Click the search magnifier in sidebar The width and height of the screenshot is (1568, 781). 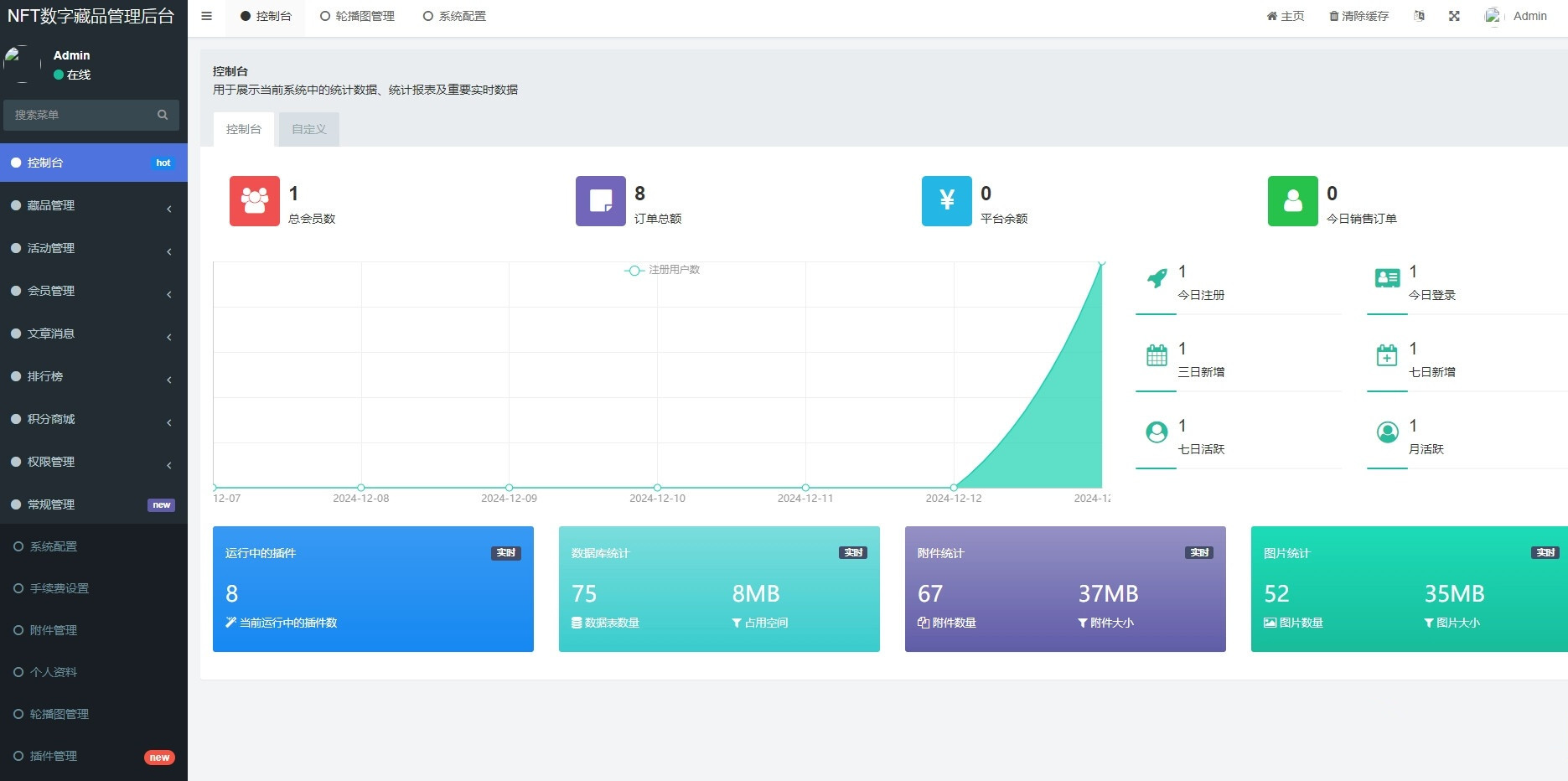[163, 115]
